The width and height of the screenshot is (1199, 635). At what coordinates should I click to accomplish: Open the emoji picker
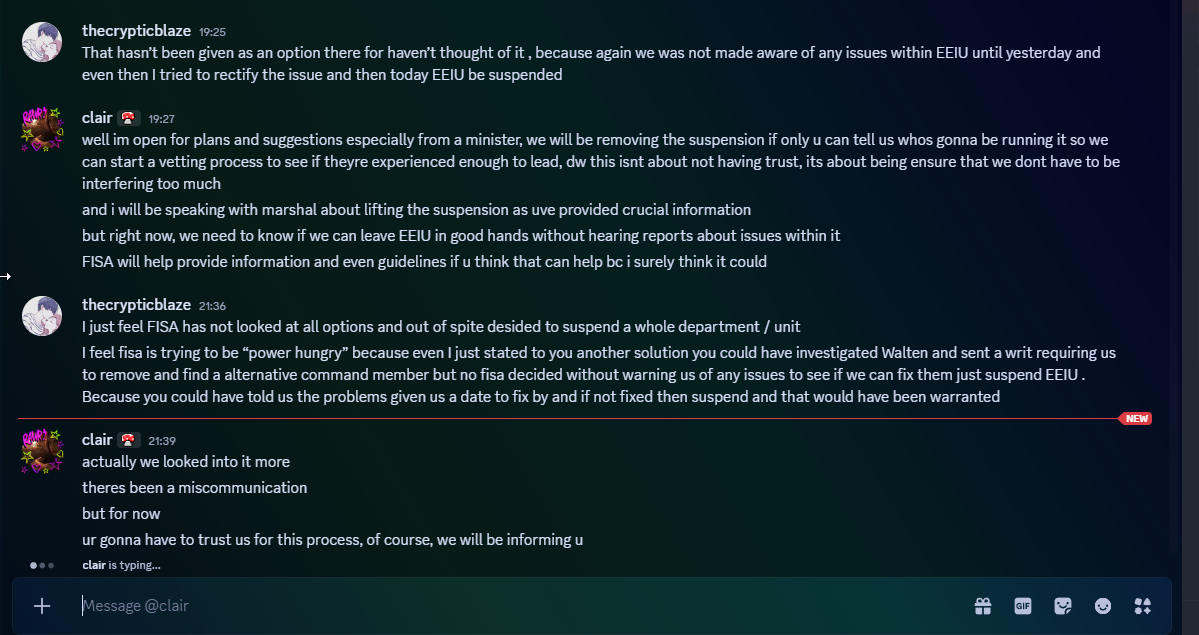click(1103, 606)
